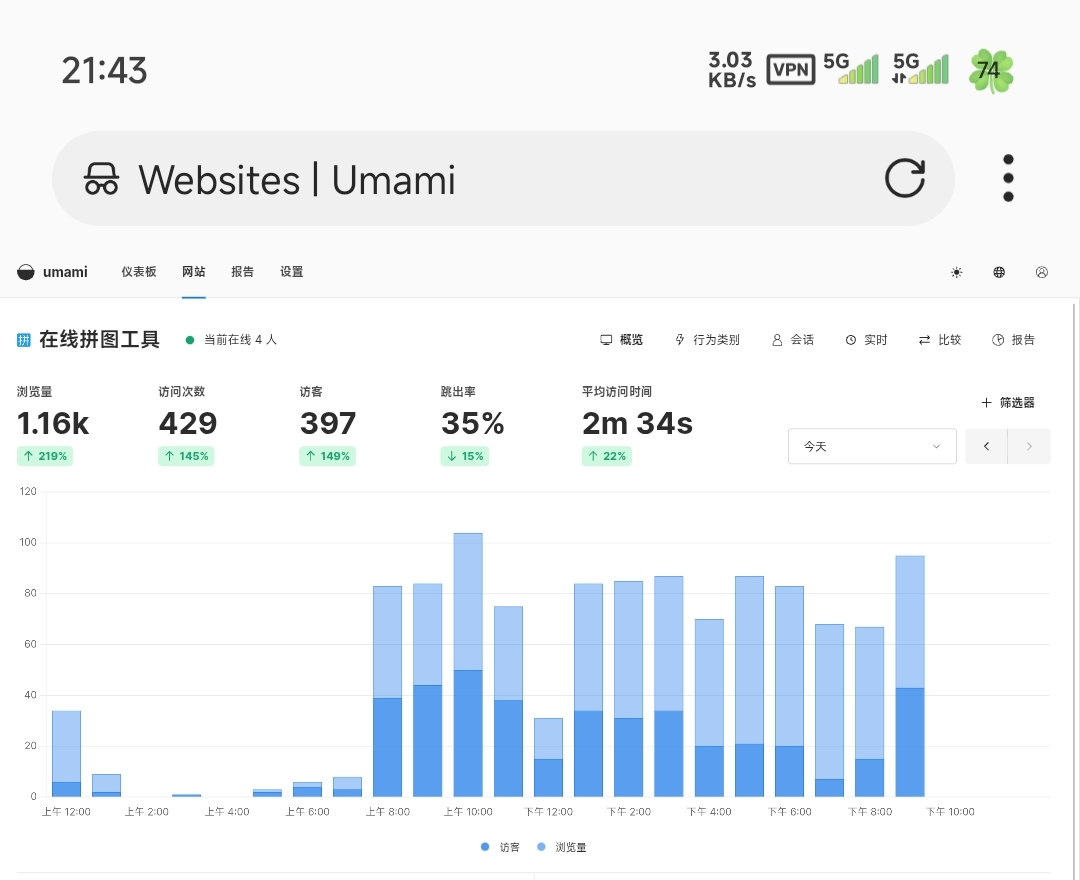Reload the page with the refresh icon
This screenshot has width=1080, height=880.
(x=905, y=179)
